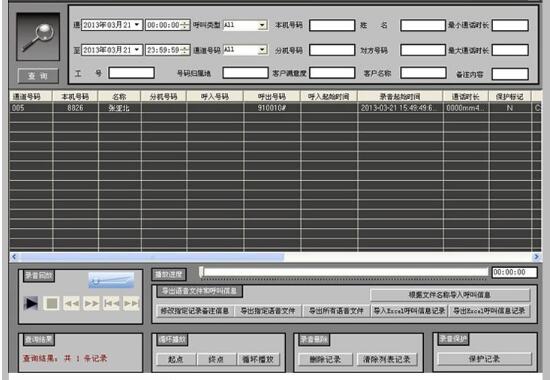551x380 pixels.
Task: Click the magnifying glass search icon
Action: point(38,37)
